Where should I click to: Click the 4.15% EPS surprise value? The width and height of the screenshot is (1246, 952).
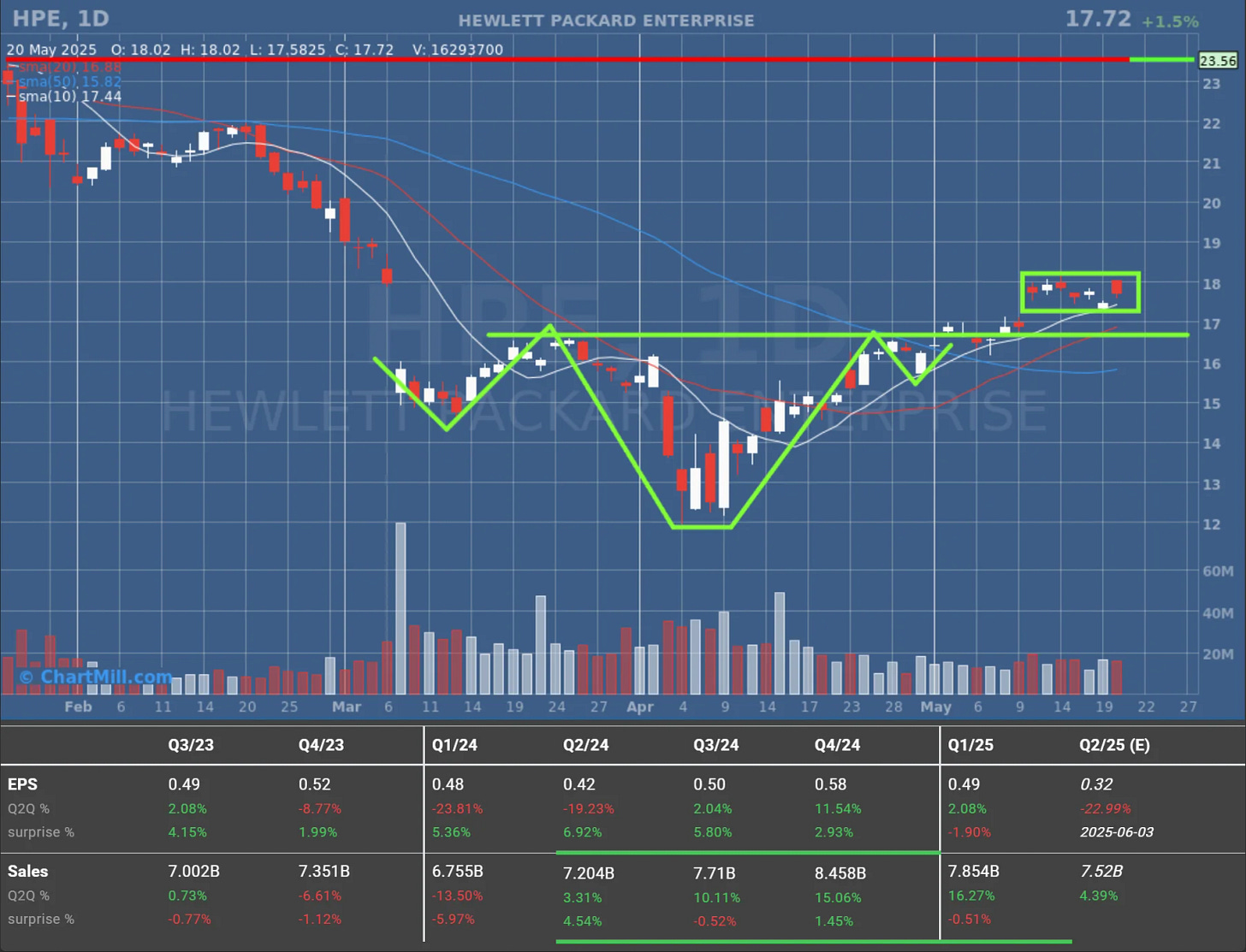187,832
